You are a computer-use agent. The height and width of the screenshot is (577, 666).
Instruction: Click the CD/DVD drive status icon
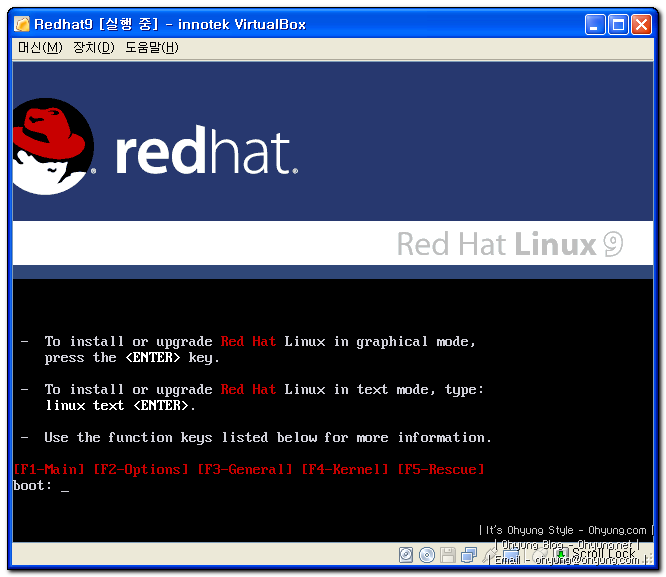427,555
